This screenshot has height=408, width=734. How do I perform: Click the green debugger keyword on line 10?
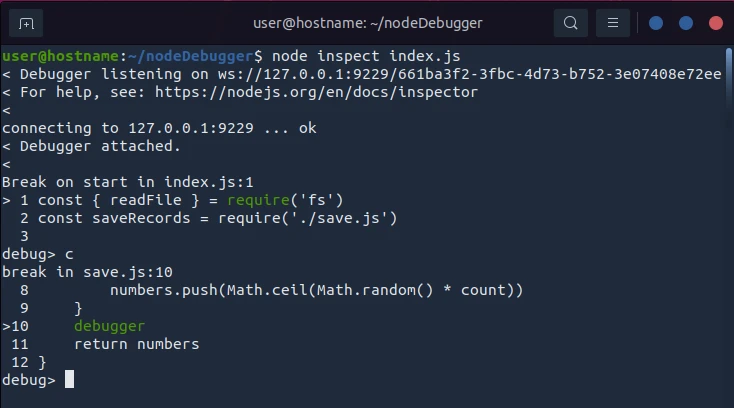pyautogui.click(x=109, y=326)
